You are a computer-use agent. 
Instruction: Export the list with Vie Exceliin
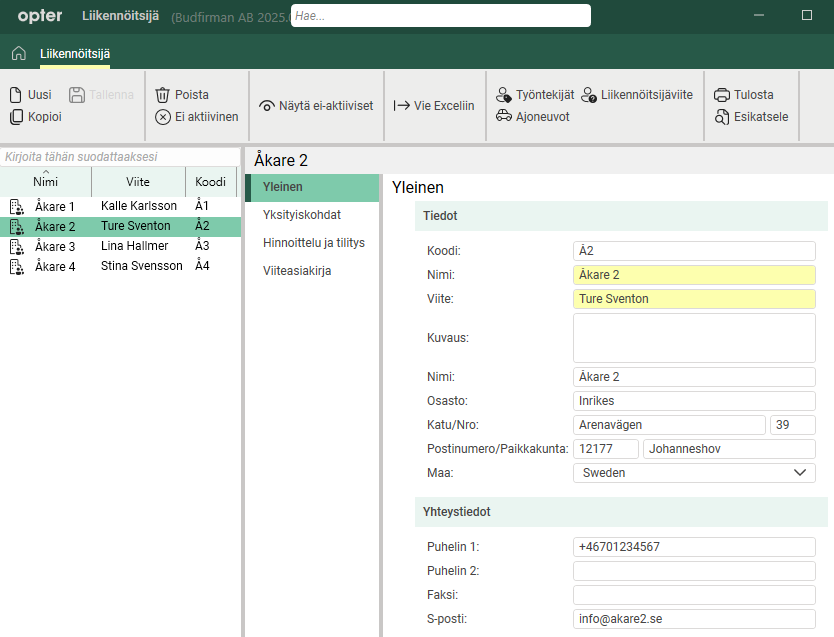[434, 106]
